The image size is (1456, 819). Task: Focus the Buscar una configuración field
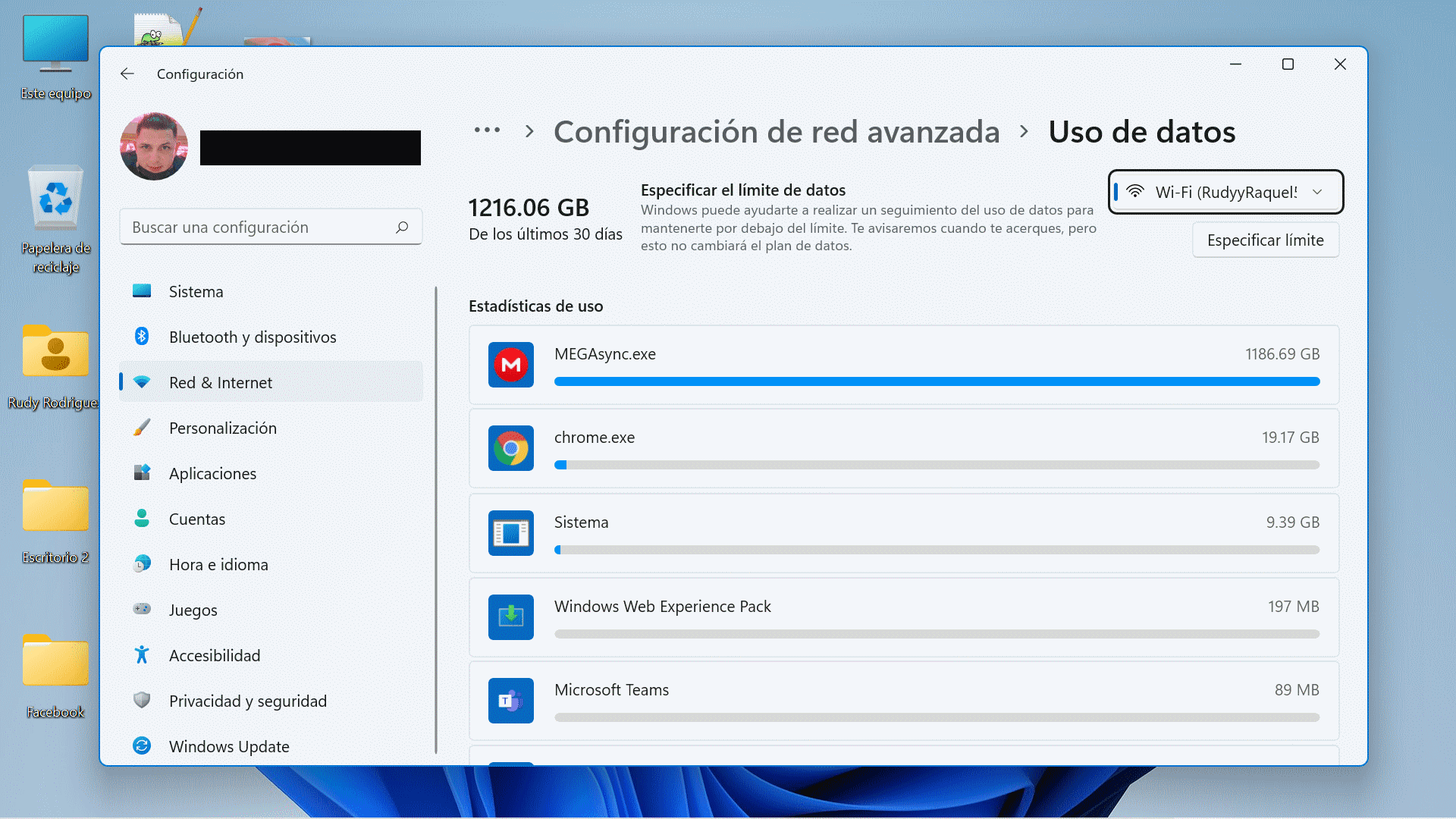(271, 227)
